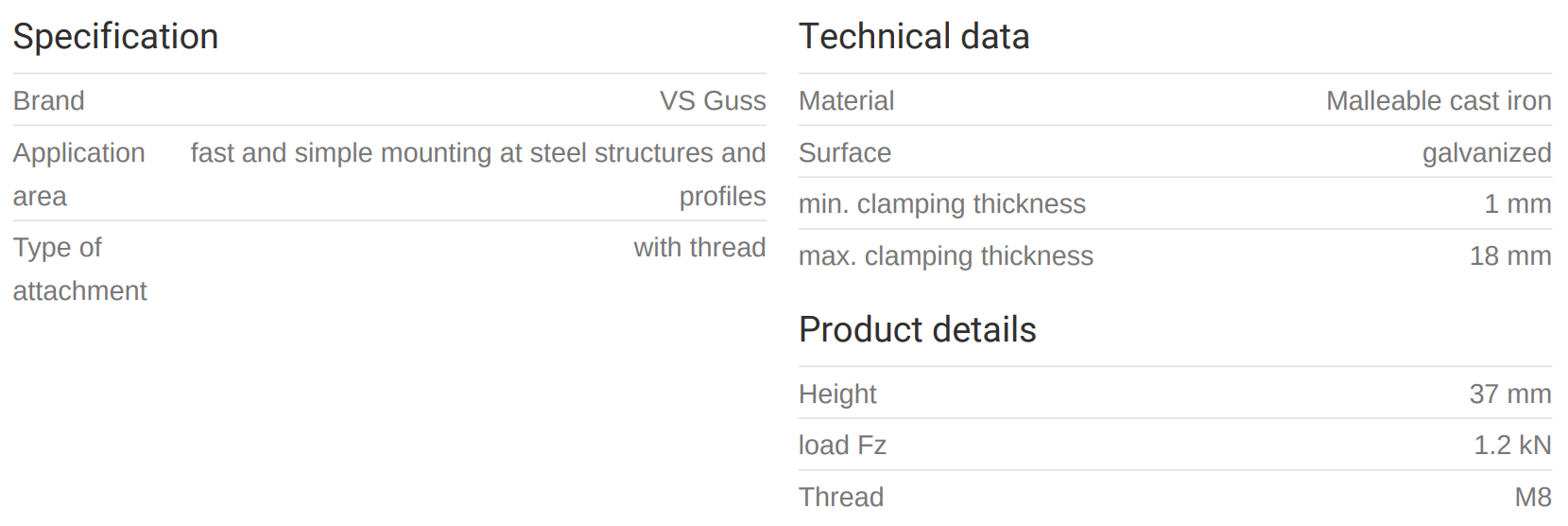Click the Malleable cast iron value
The width and height of the screenshot is (1568, 526).
pyautogui.click(x=1438, y=101)
